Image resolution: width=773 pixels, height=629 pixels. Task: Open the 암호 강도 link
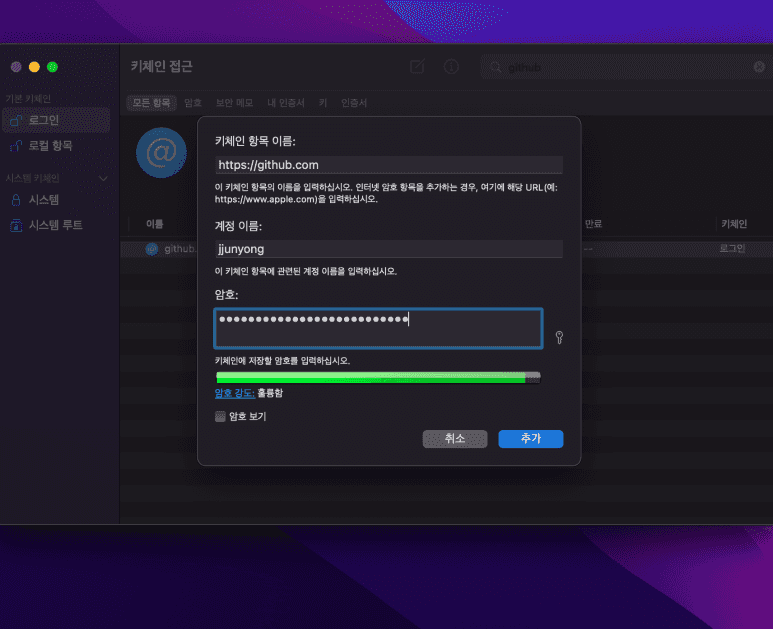coord(235,393)
